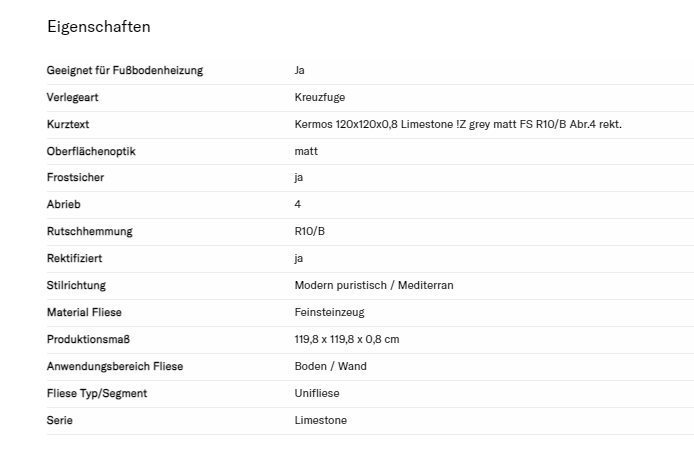
Task: Select the Material Fliese label
Action: (84, 313)
